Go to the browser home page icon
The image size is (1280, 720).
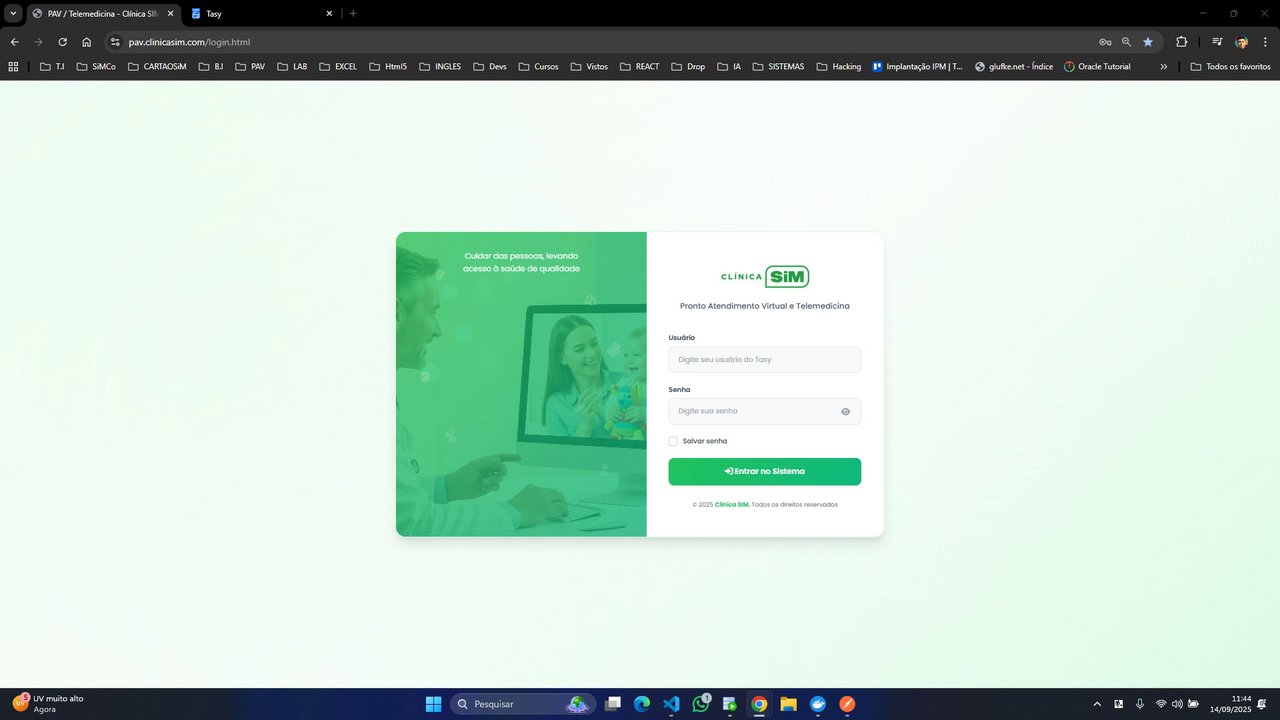point(87,42)
